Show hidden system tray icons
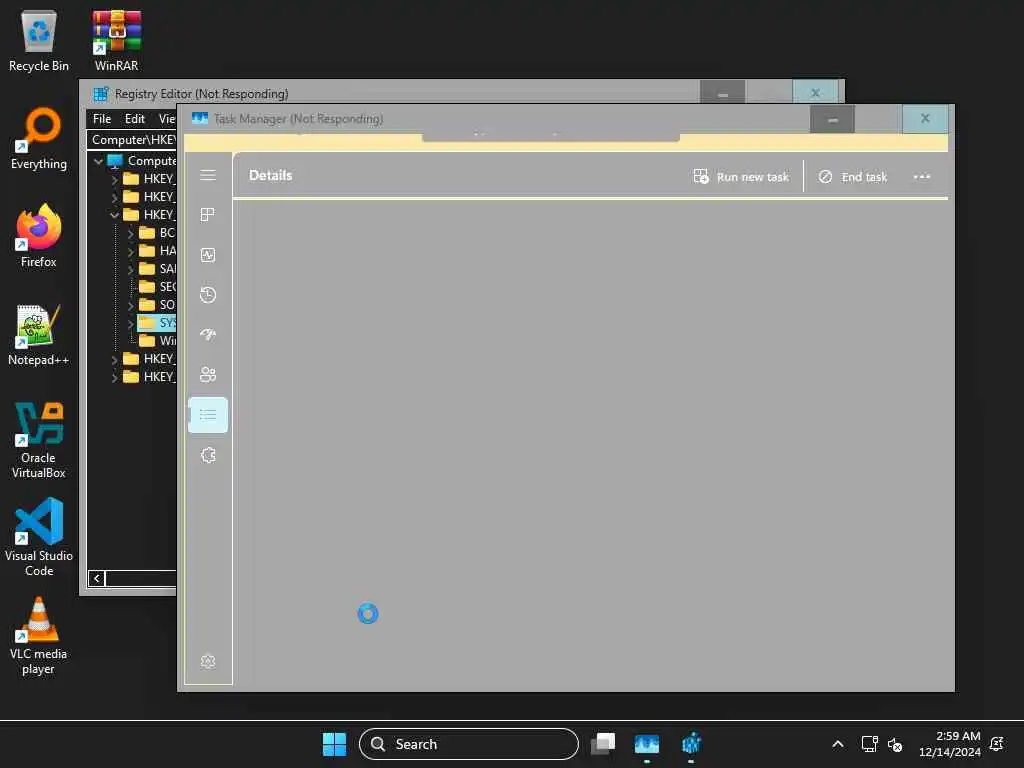 [837, 744]
